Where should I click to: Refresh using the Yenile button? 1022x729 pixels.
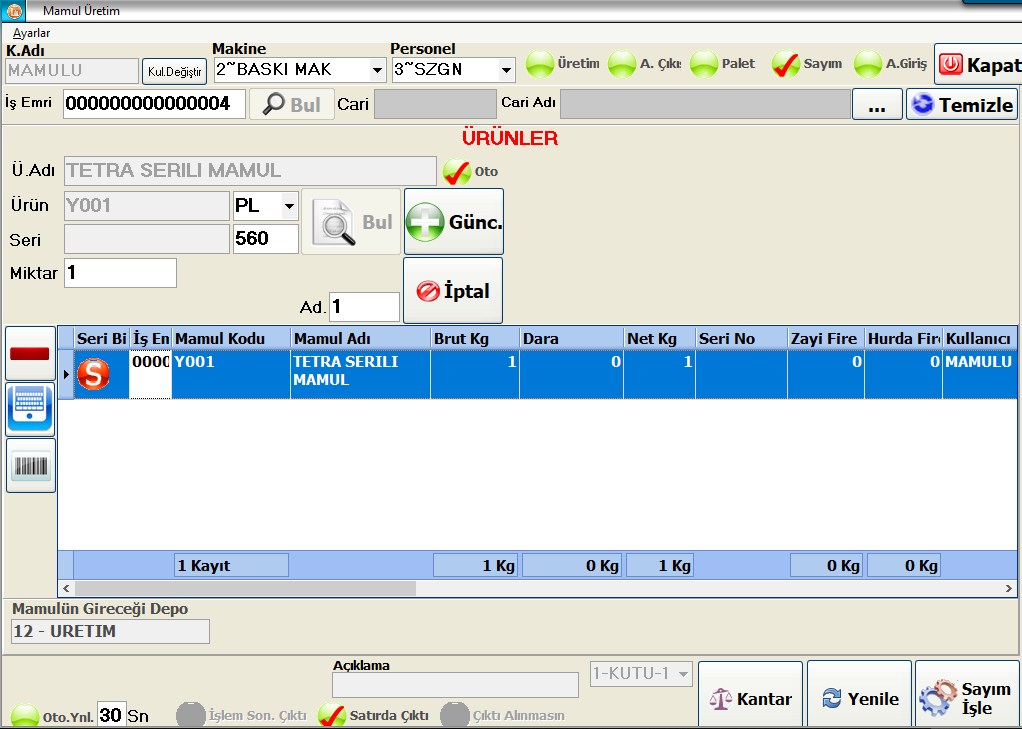(x=859, y=699)
